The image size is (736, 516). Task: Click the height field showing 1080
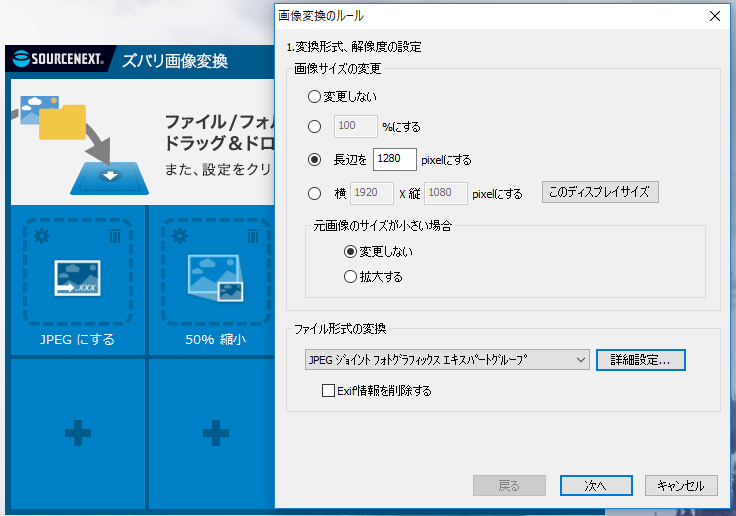click(445, 193)
